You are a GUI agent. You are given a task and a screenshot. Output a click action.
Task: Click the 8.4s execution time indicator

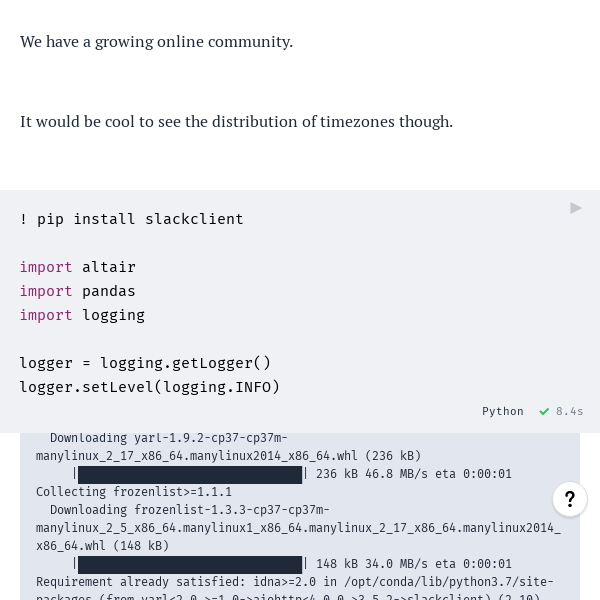click(570, 412)
